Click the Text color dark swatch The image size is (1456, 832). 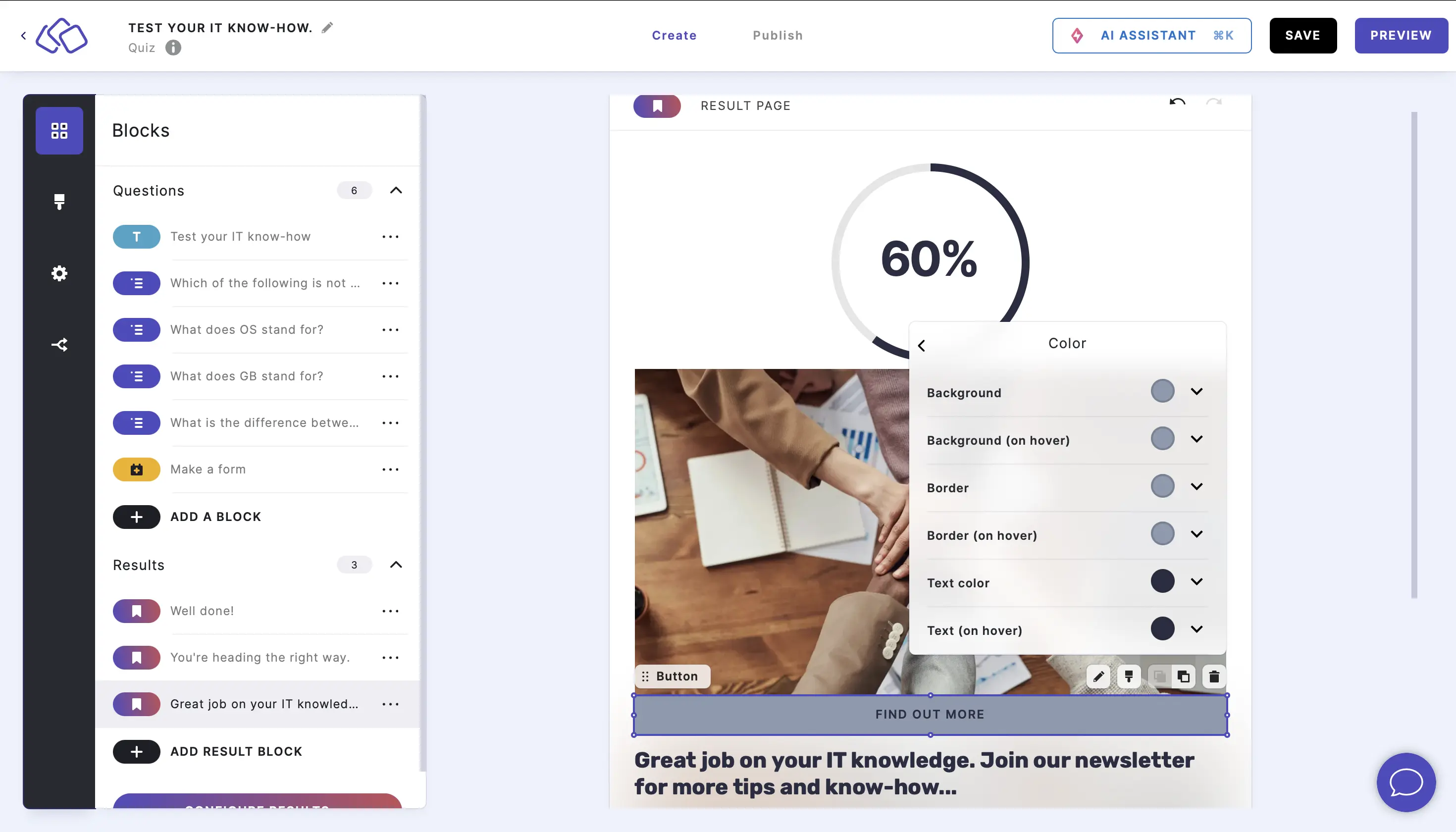point(1163,581)
